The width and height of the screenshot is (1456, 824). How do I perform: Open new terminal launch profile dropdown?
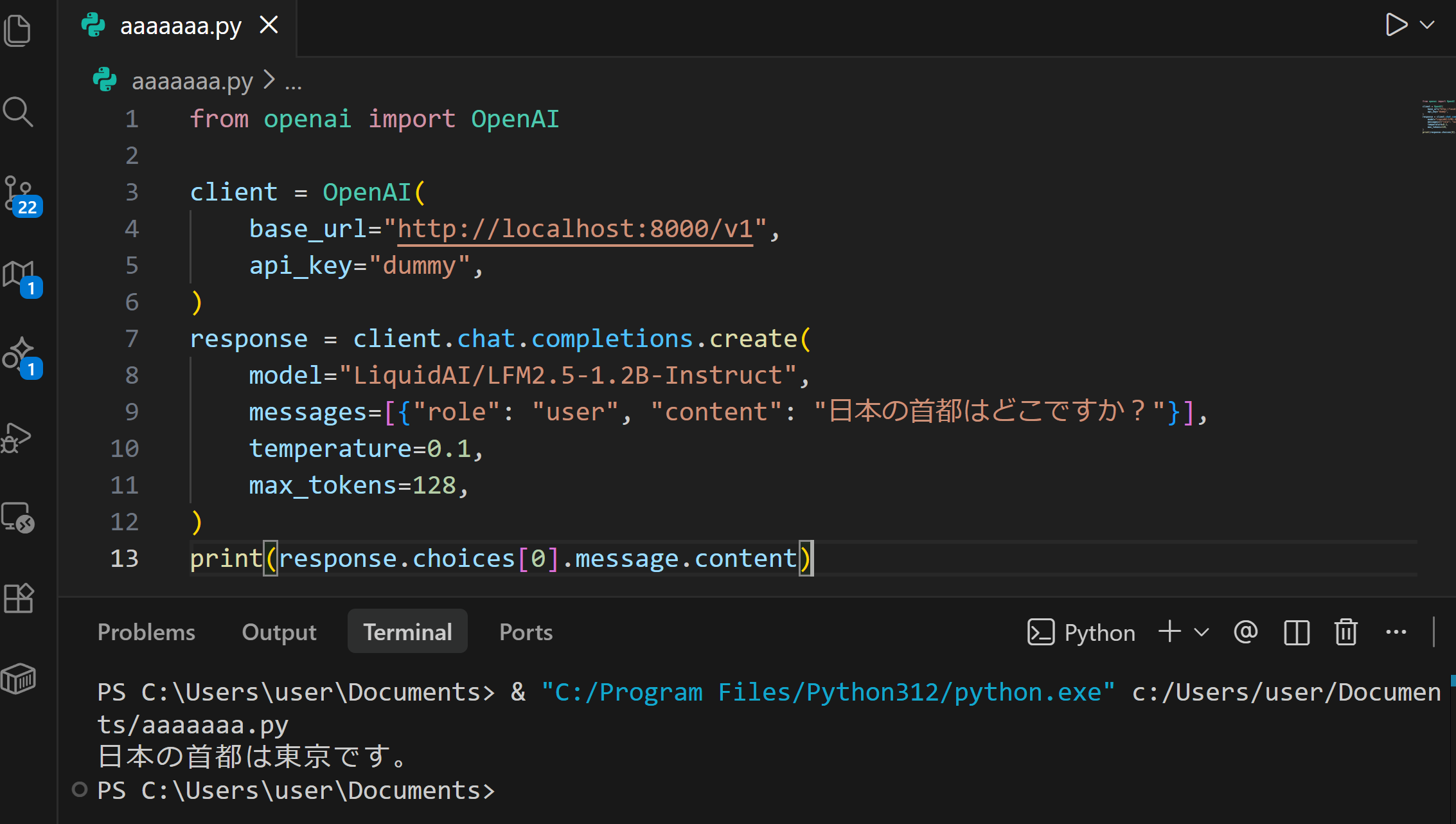tap(1202, 632)
